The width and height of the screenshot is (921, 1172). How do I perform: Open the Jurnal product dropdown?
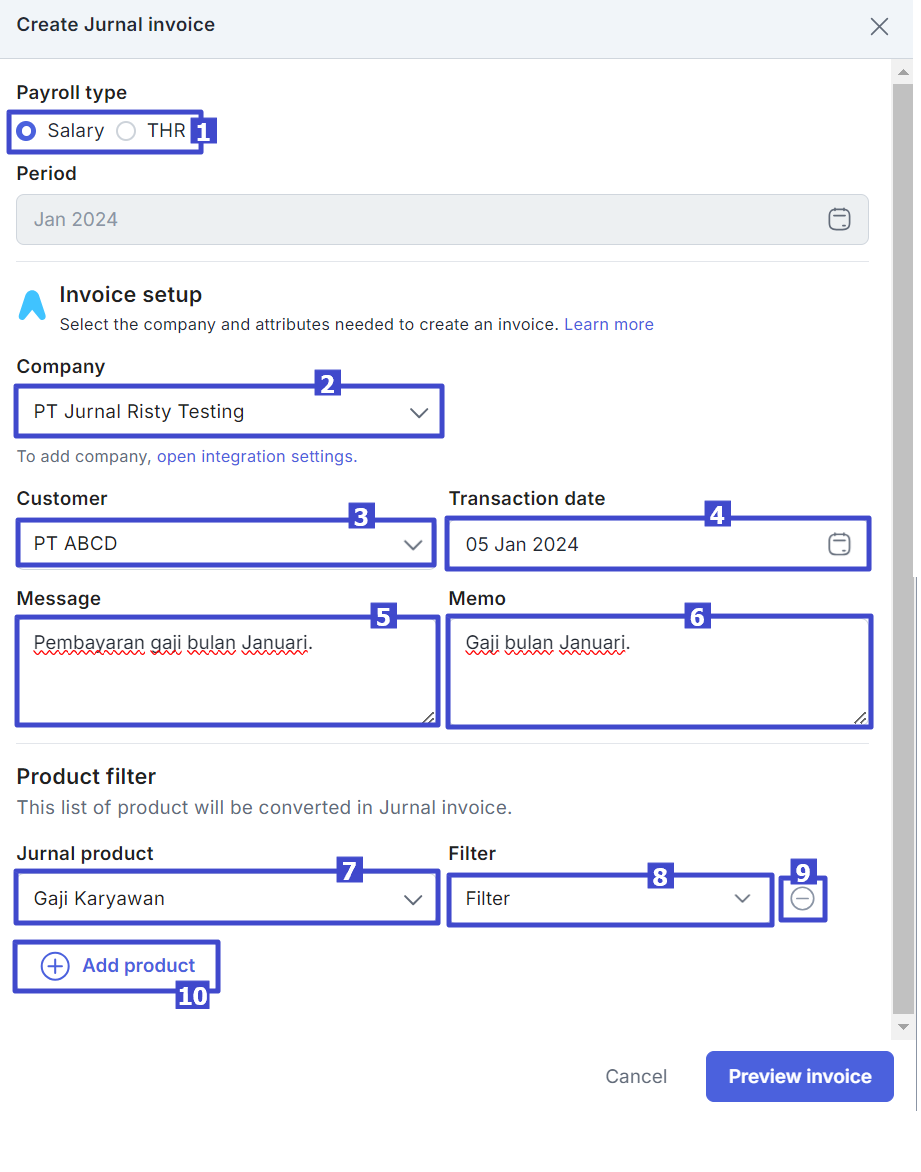[226, 899]
